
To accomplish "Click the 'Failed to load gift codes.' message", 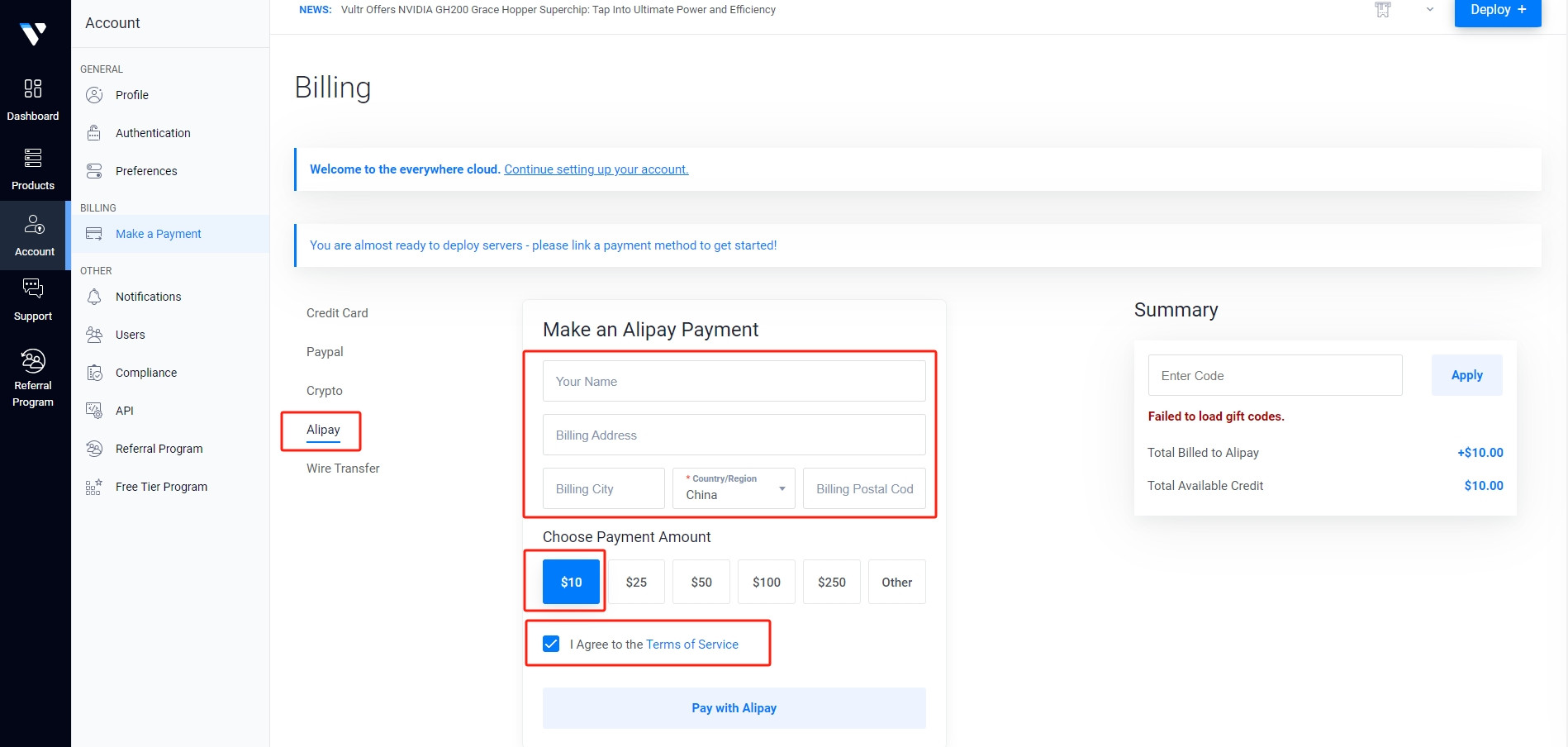I will tap(1216, 416).
